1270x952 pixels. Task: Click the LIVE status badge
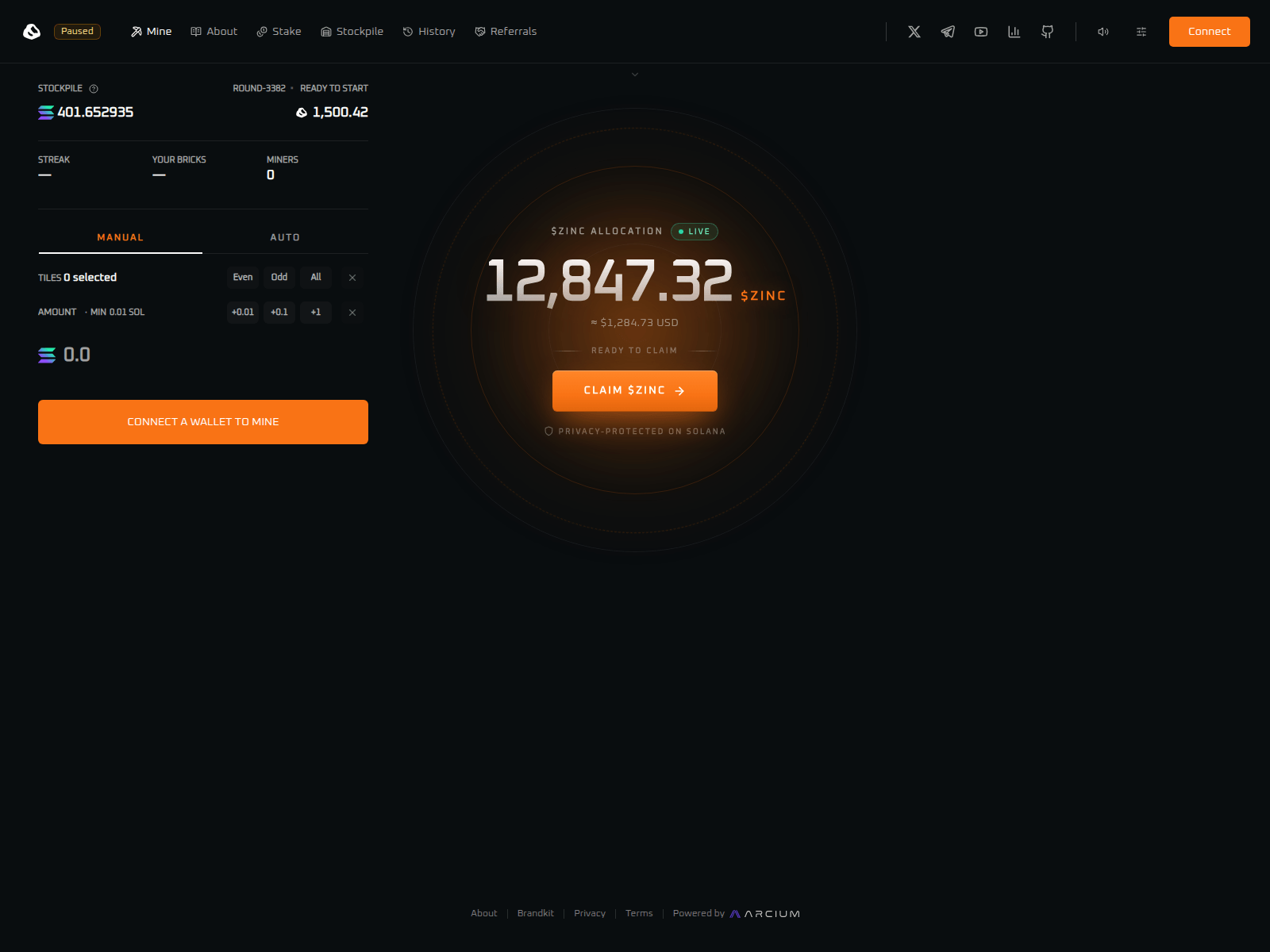click(695, 232)
